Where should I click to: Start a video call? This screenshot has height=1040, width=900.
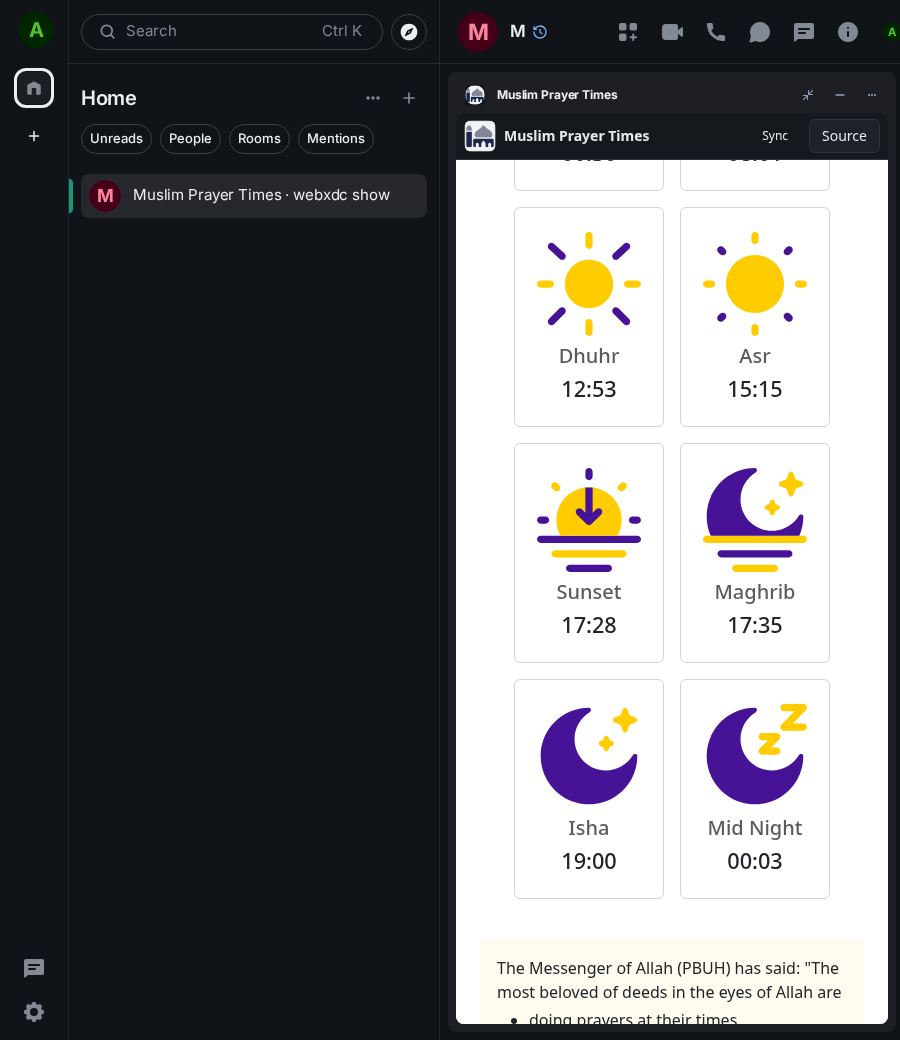(672, 32)
